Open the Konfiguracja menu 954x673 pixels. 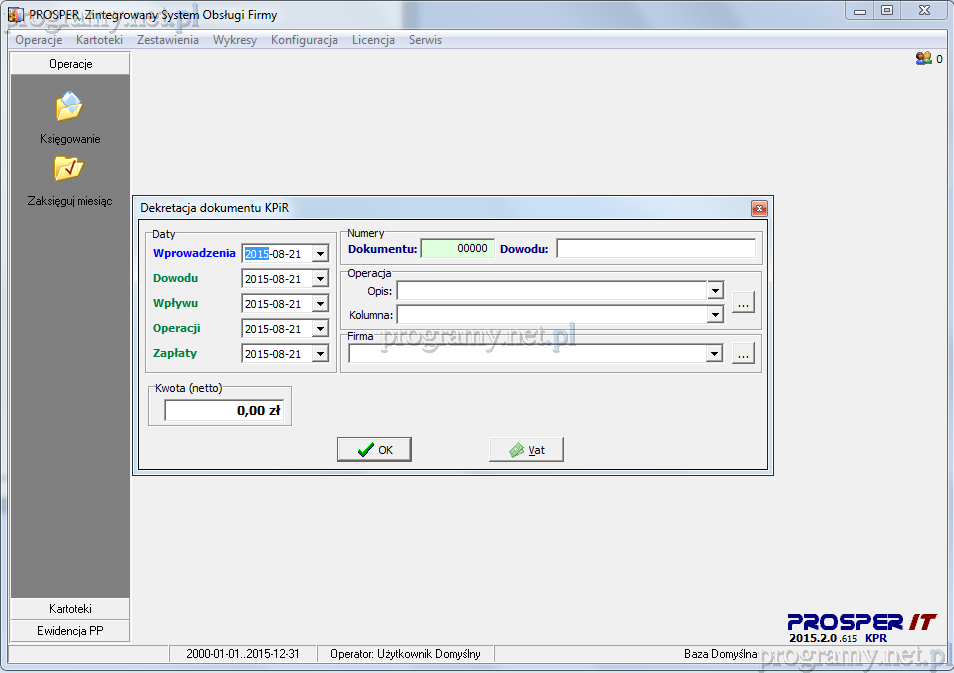tap(304, 40)
